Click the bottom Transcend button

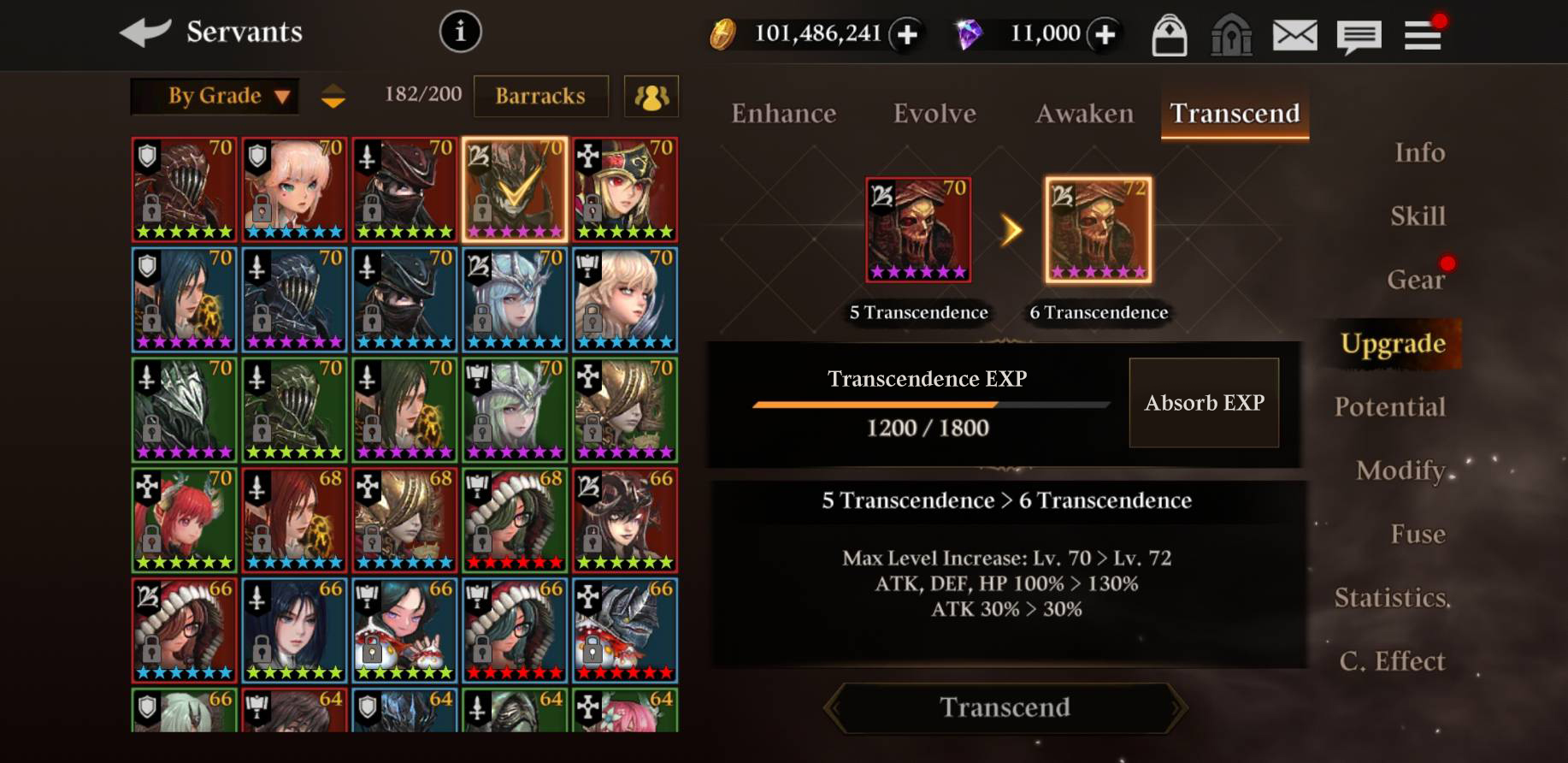(x=1005, y=707)
